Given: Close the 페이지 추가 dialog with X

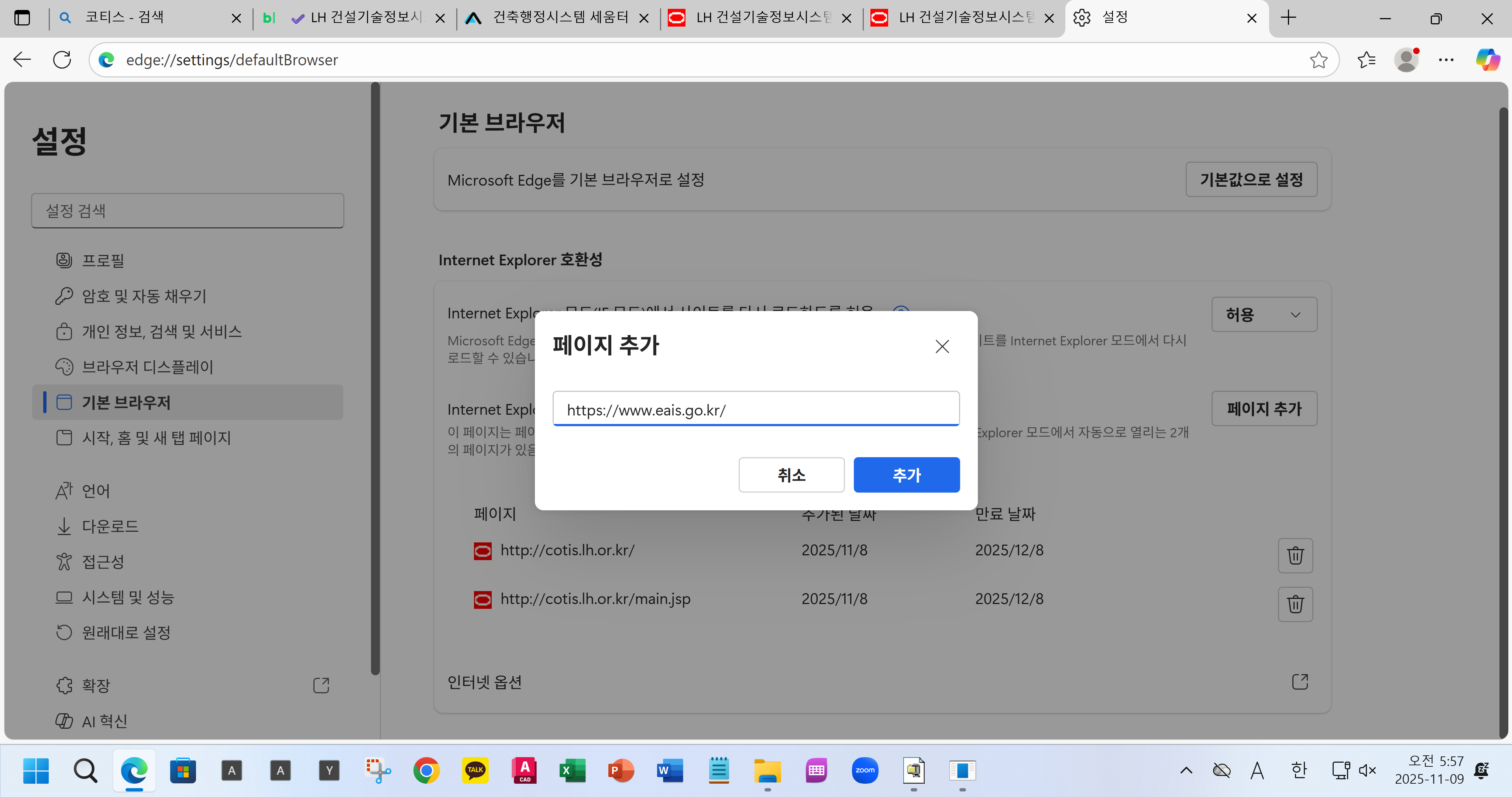Looking at the screenshot, I should tap(942, 347).
